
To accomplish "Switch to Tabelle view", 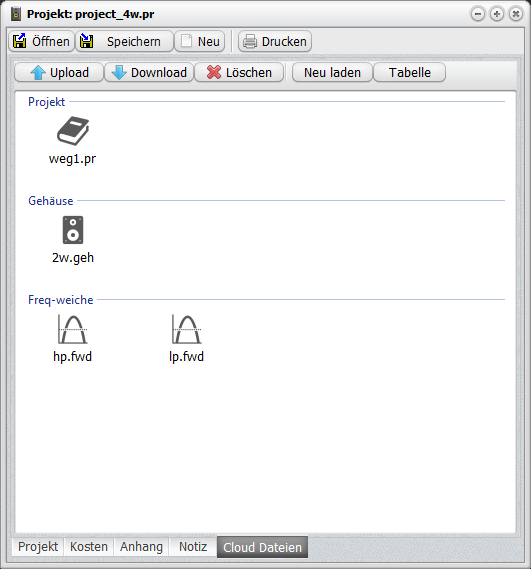I will (x=410, y=72).
